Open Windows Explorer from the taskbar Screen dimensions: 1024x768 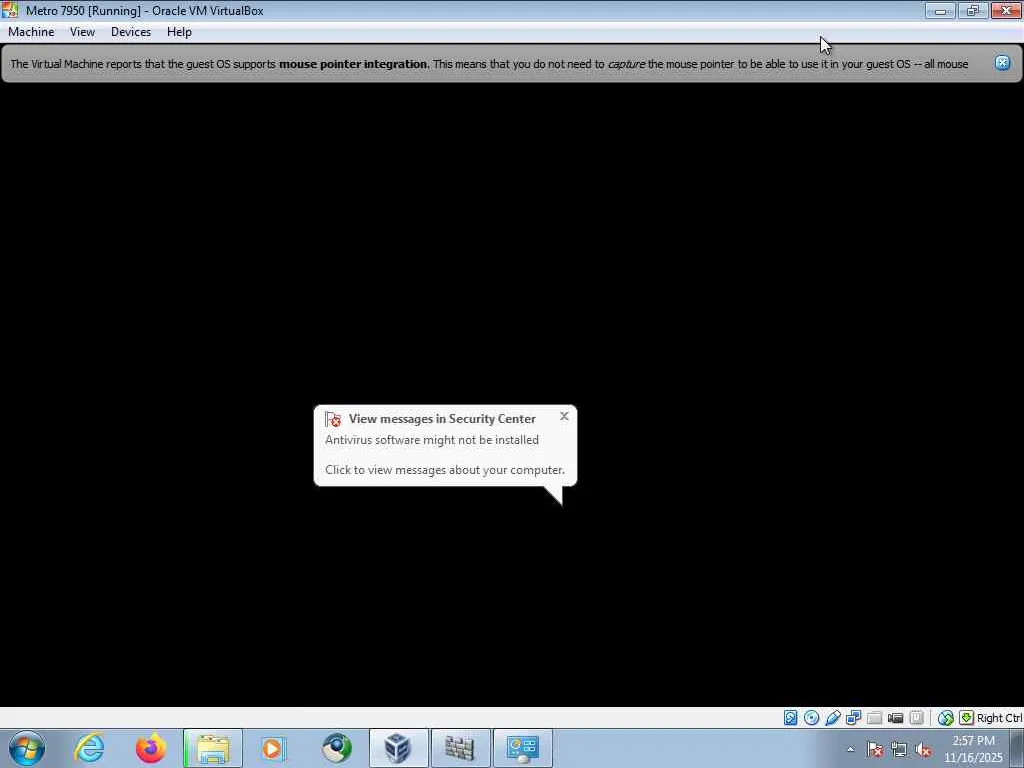coord(213,748)
